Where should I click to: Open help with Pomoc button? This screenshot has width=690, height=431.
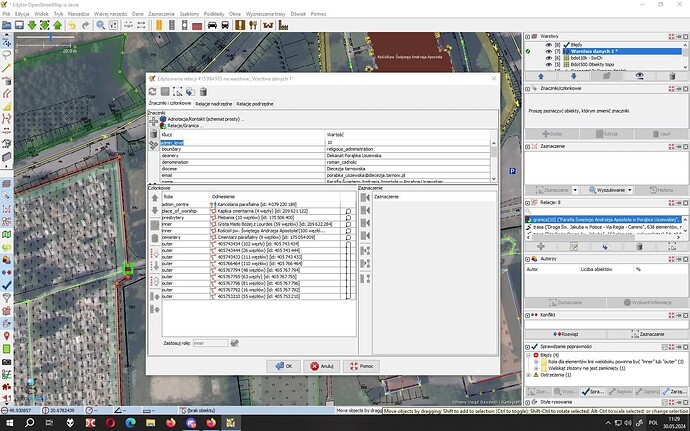(x=361, y=366)
